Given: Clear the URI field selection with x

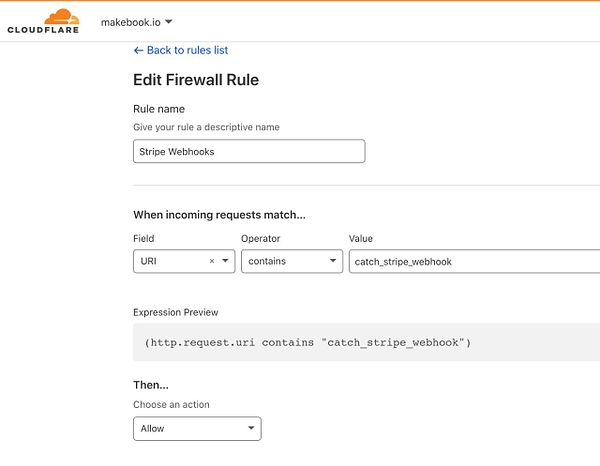Looking at the screenshot, I should point(211,261).
